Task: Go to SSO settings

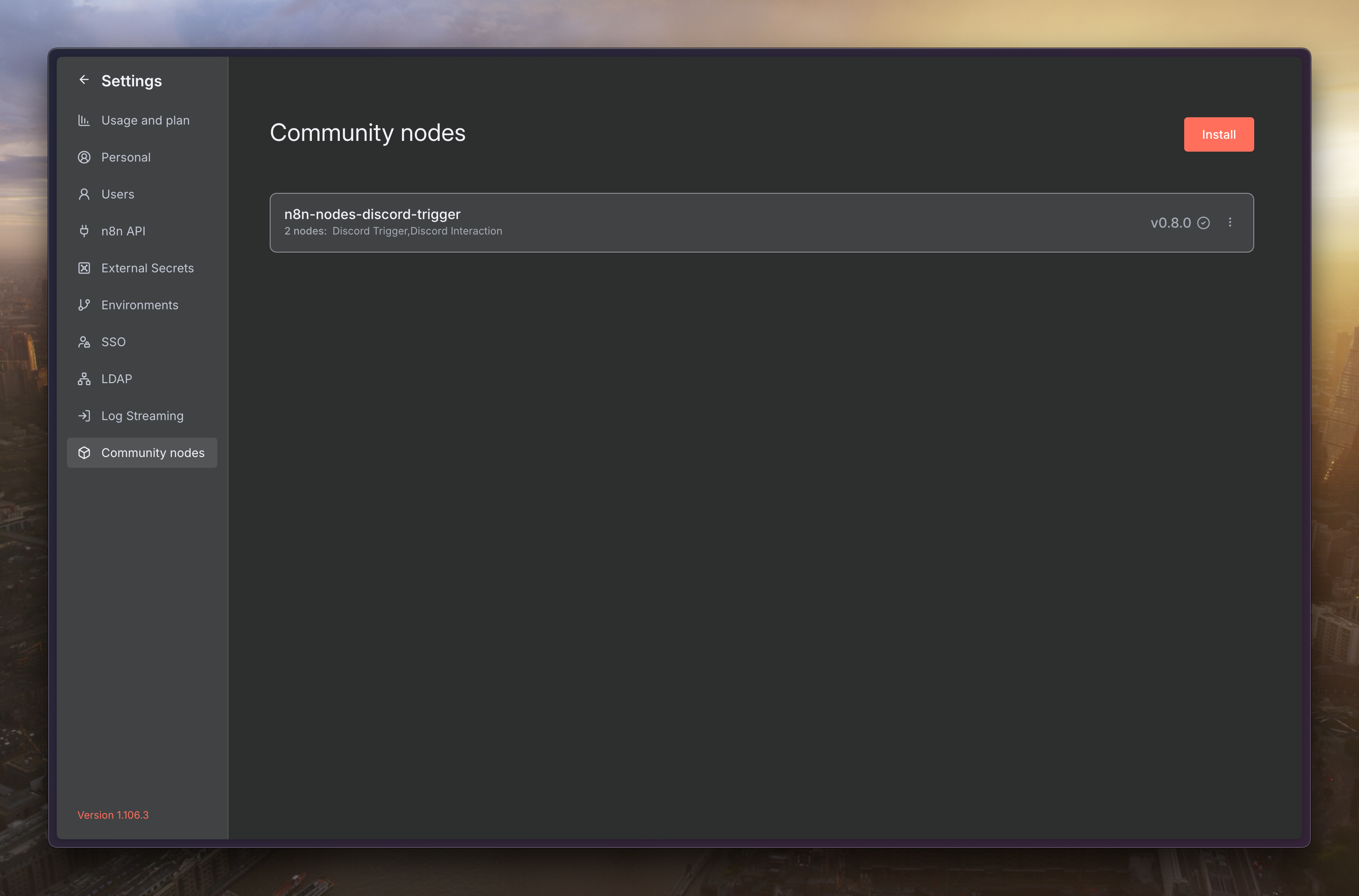Action: [113, 342]
